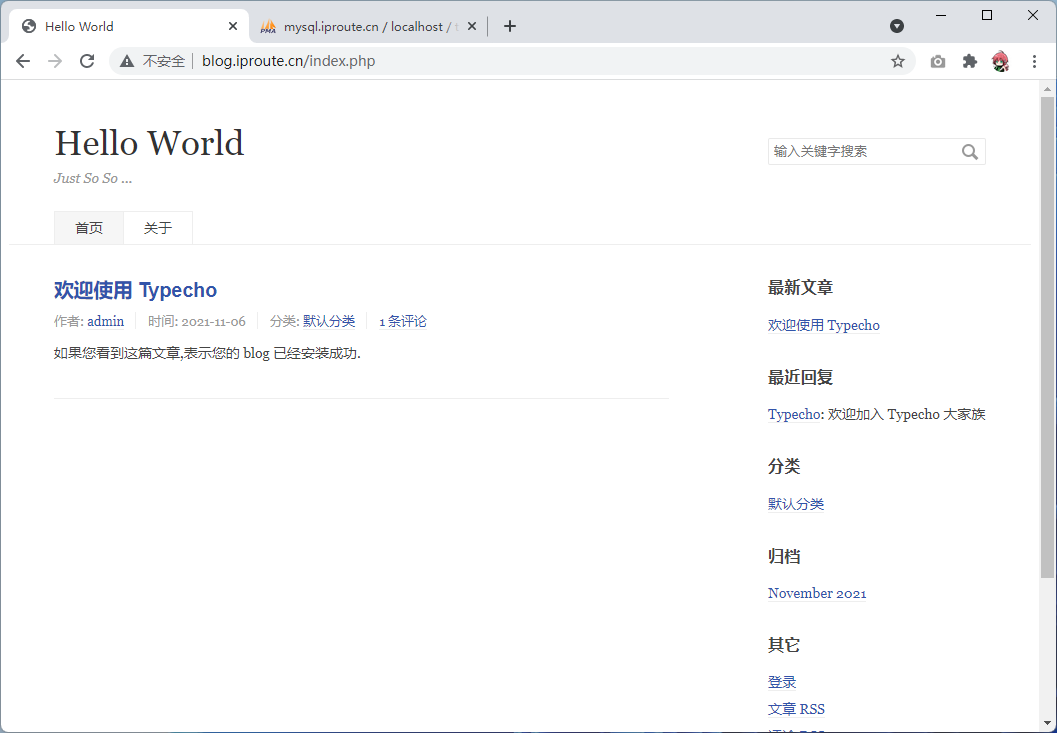Click the scrollbar up arrow
Screen dimensions: 1057x733
(x=1047, y=88)
